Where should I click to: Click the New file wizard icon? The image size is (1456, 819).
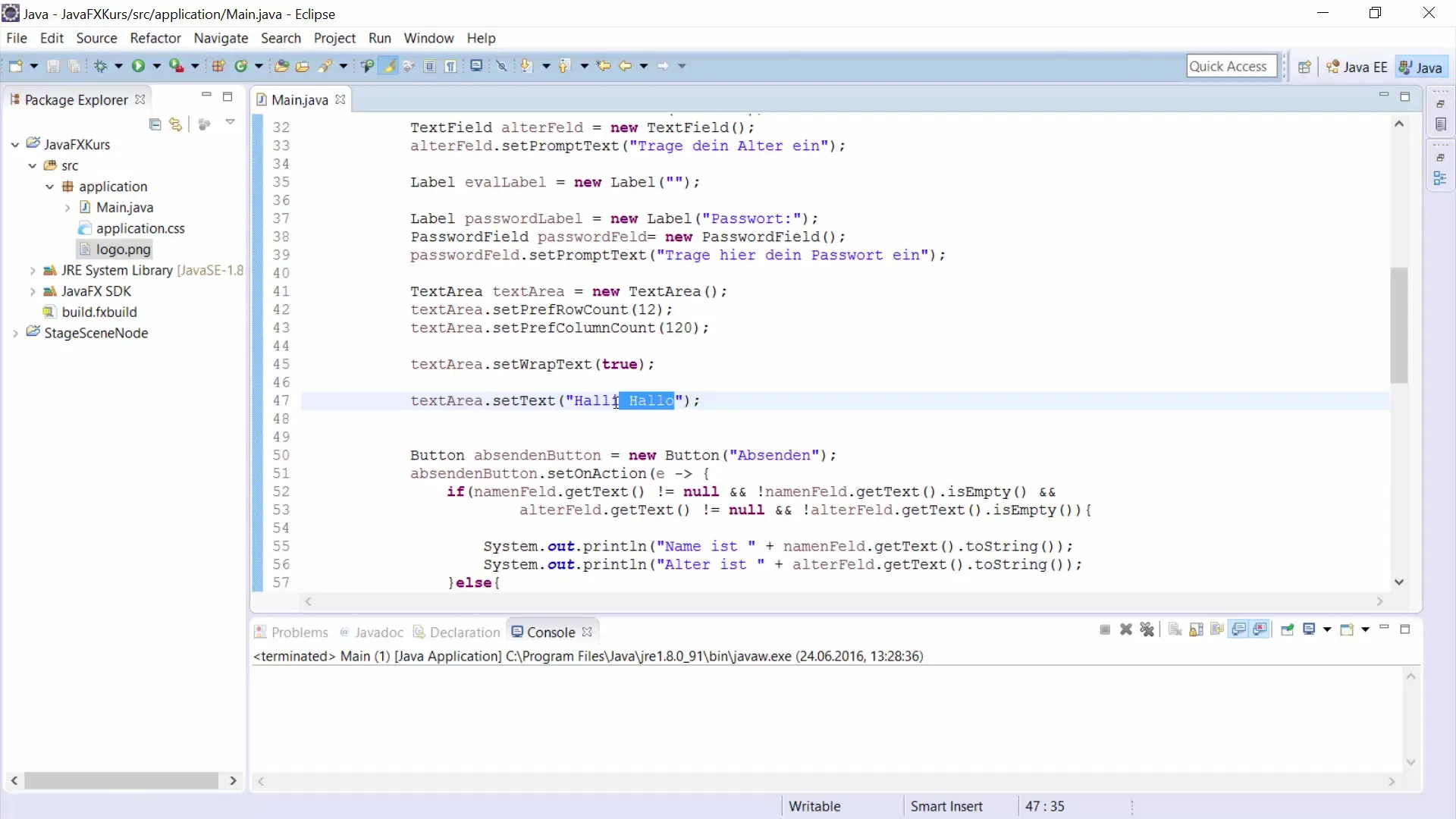[15, 66]
